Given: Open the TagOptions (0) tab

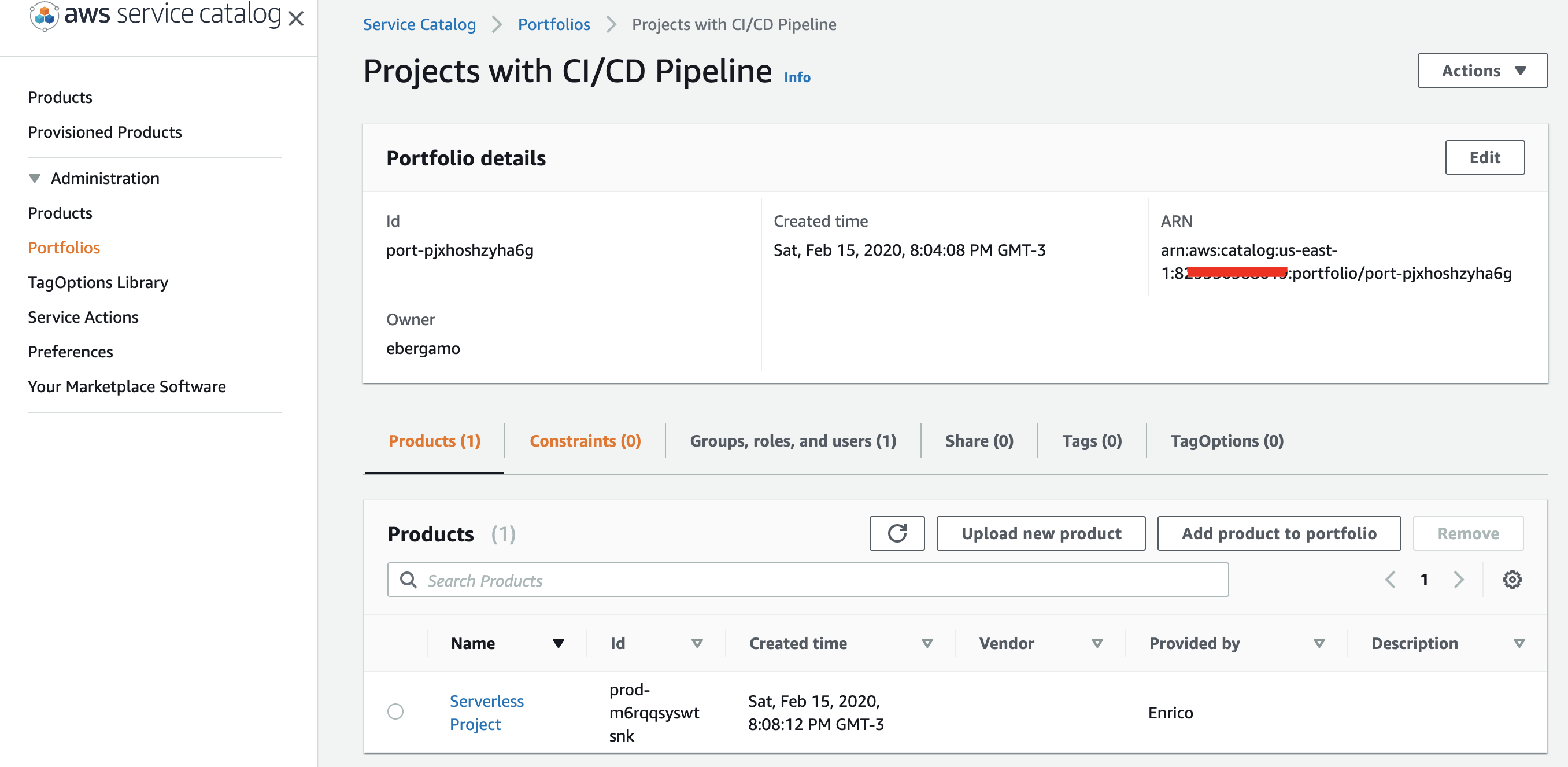Looking at the screenshot, I should tap(1226, 440).
